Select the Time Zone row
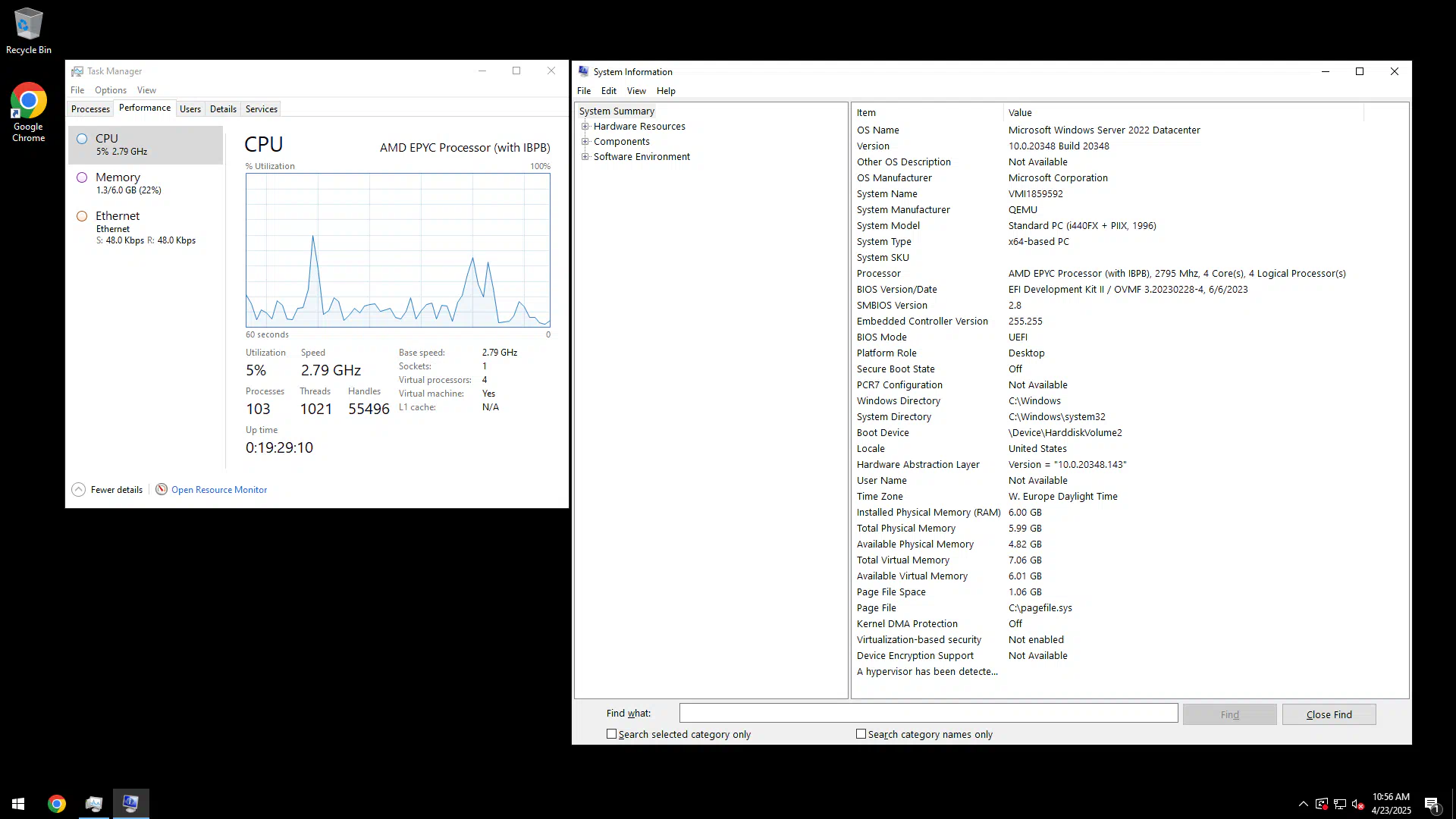Screen dimensions: 1456x819 (1107, 497)
